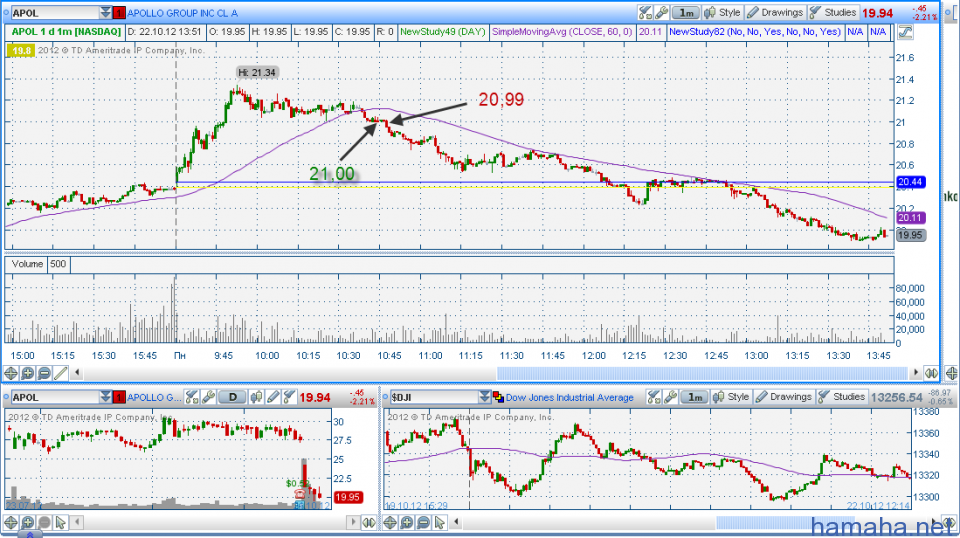Image resolution: width=960 pixels, height=538 pixels.
Task: Click the scissors/share icon in main chart toolbar
Action: pyautogui.click(x=645, y=12)
